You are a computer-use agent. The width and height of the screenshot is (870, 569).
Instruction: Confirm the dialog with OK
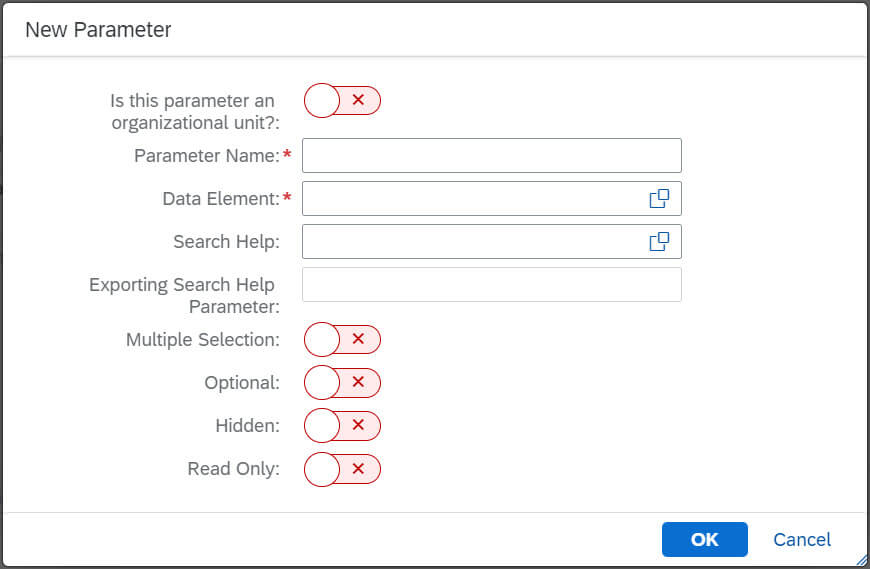pyautogui.click(x=705, y=540)
